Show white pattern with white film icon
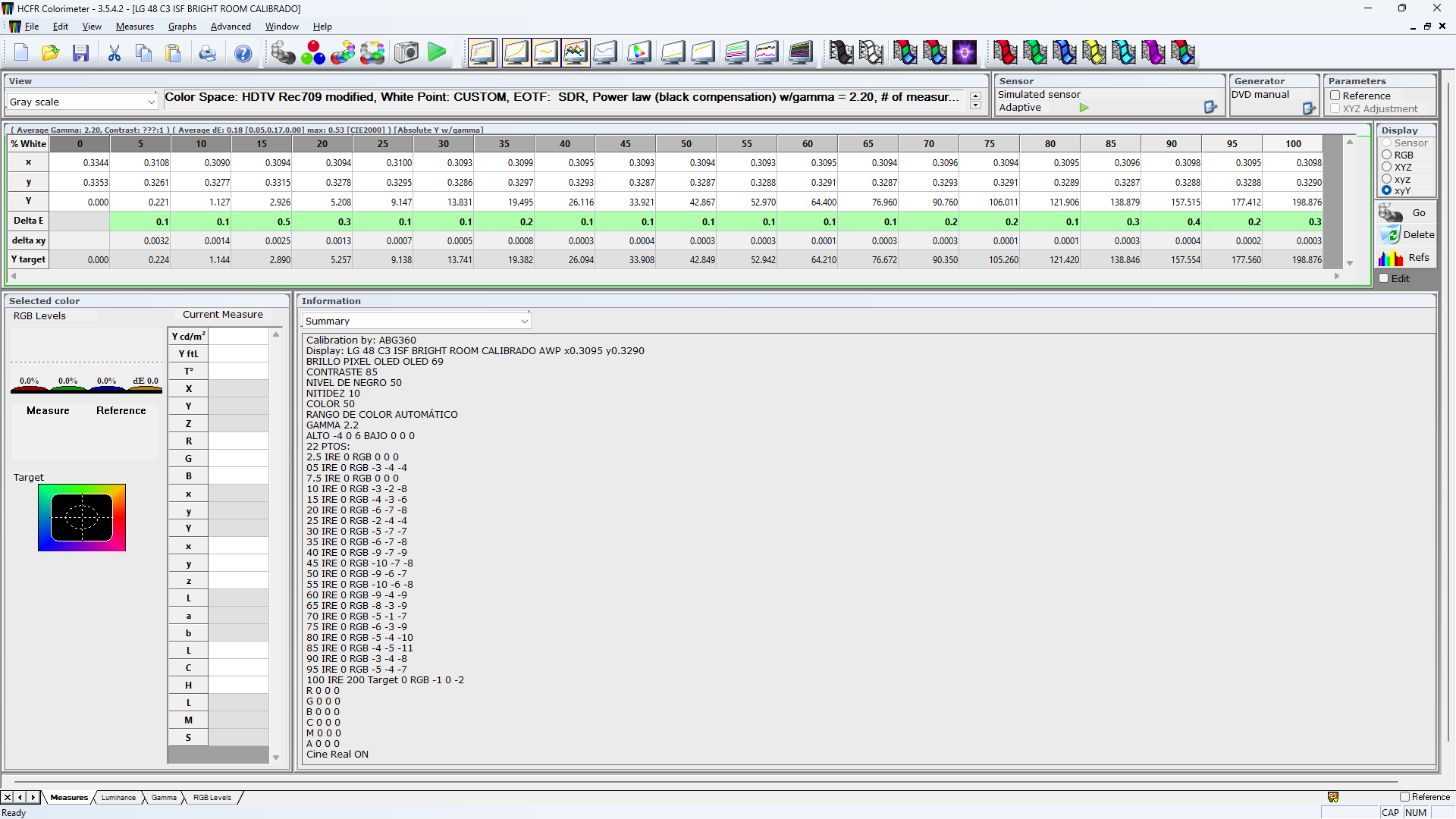The height and width of the screenshot is (819, 1456). [871, 53]
